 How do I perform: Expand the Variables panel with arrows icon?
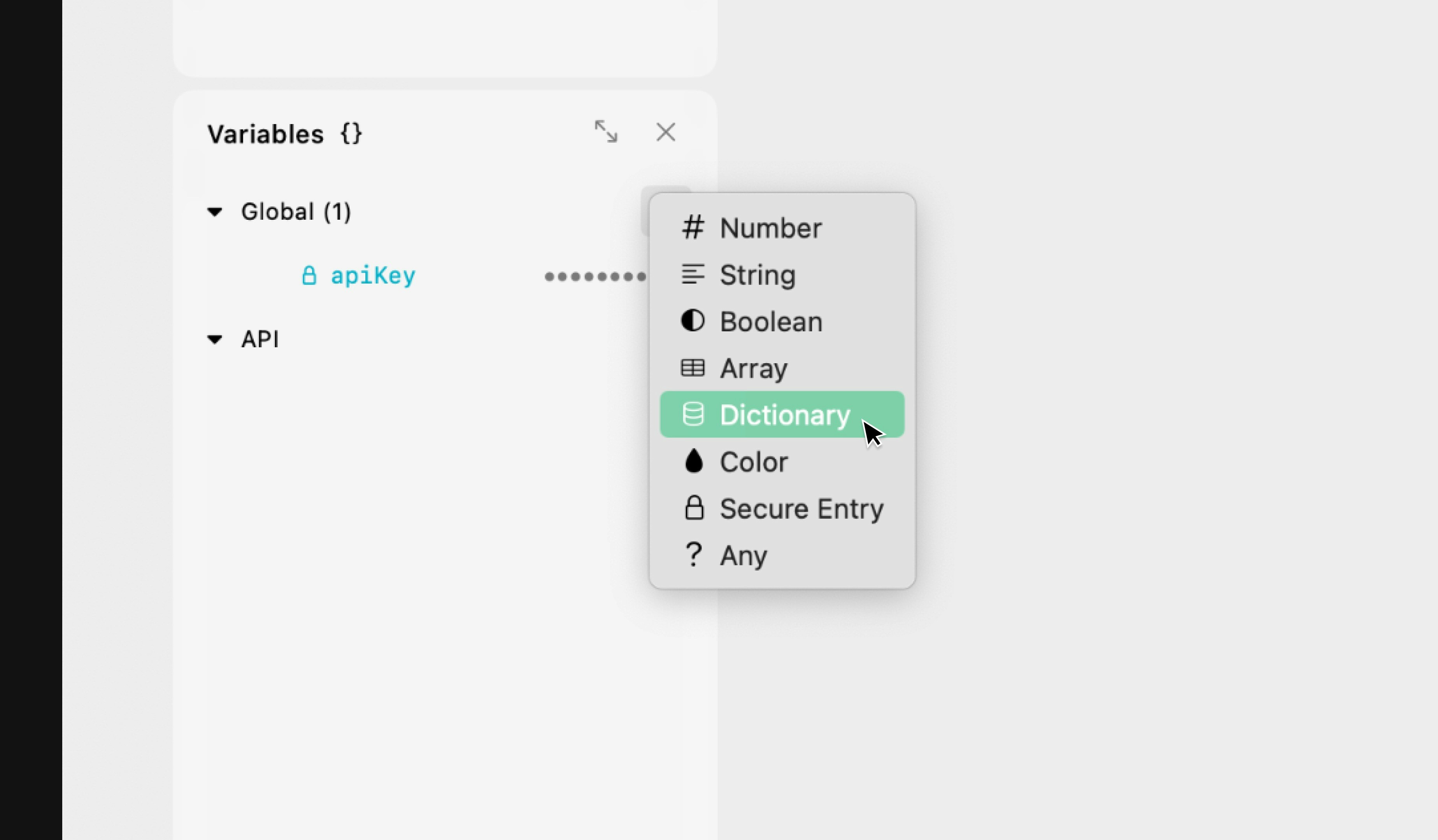click(x=605, y=132)
